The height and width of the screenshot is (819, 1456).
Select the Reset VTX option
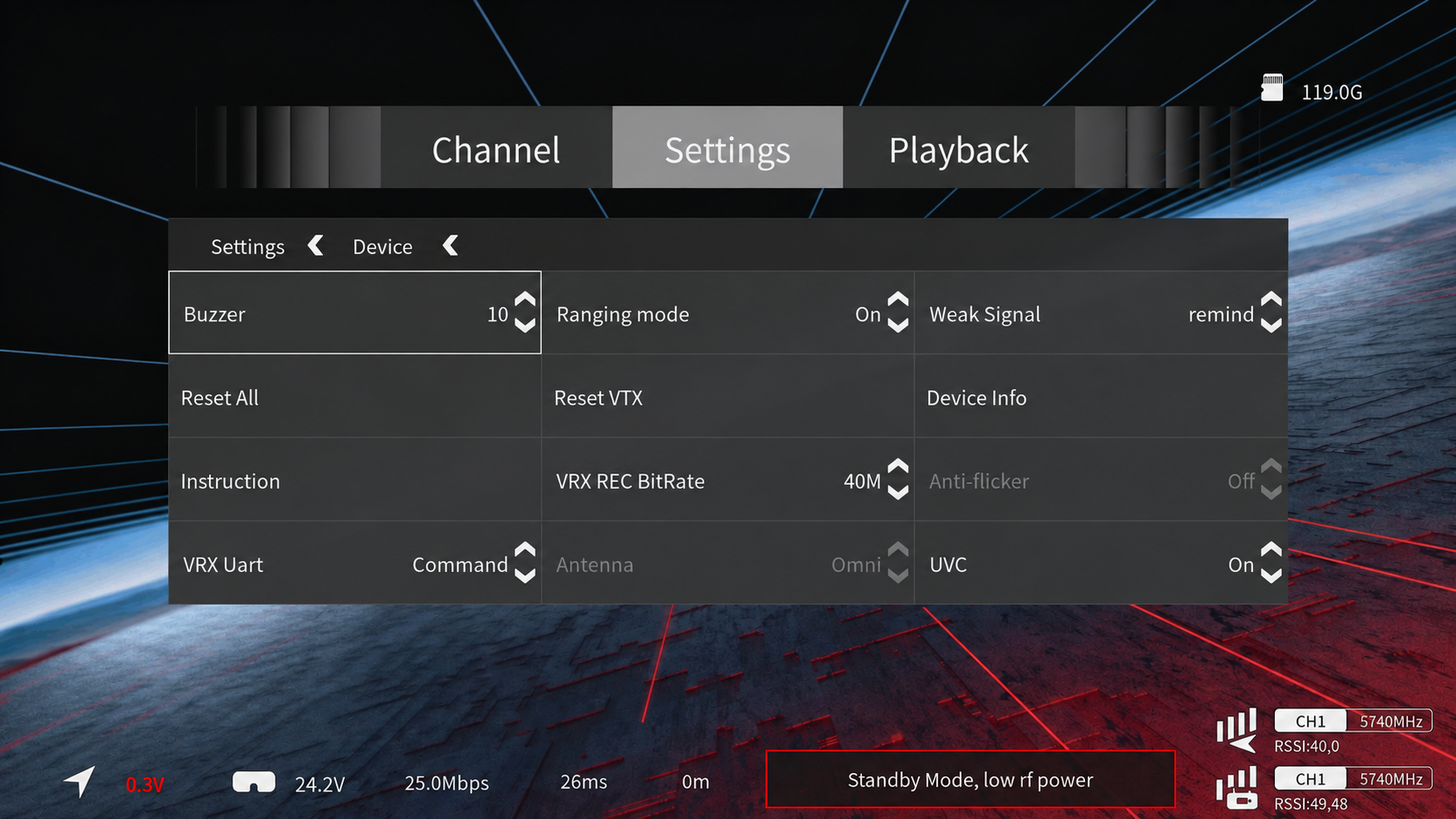click(728, 397)
